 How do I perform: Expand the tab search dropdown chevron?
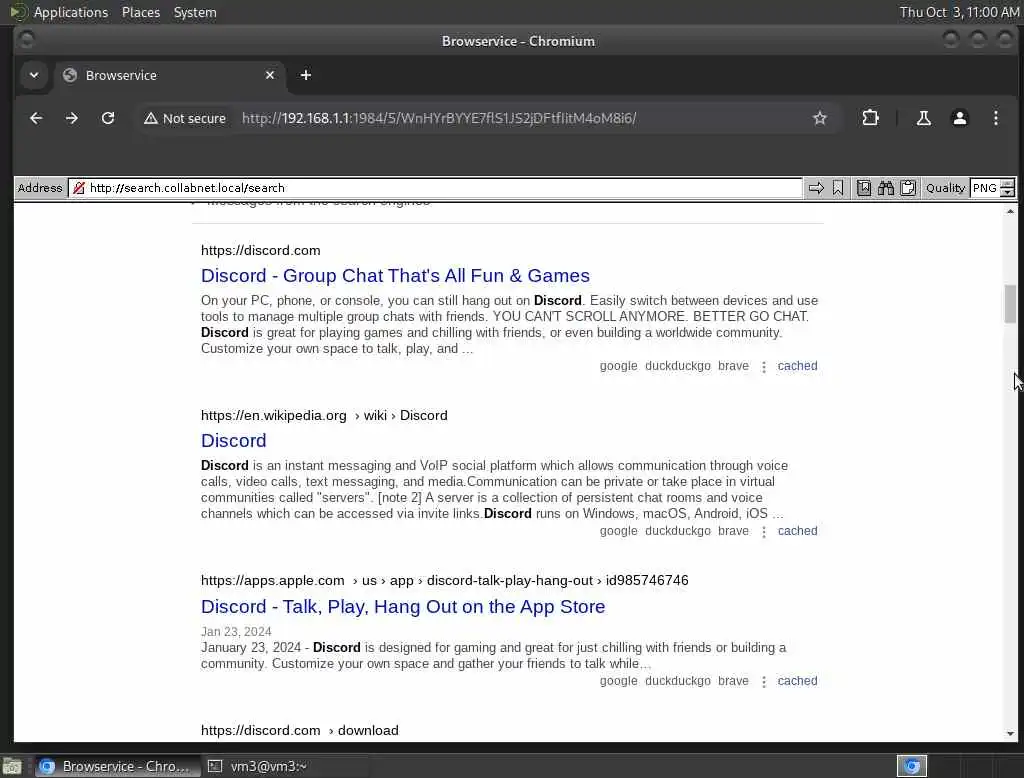pos(34,75)
